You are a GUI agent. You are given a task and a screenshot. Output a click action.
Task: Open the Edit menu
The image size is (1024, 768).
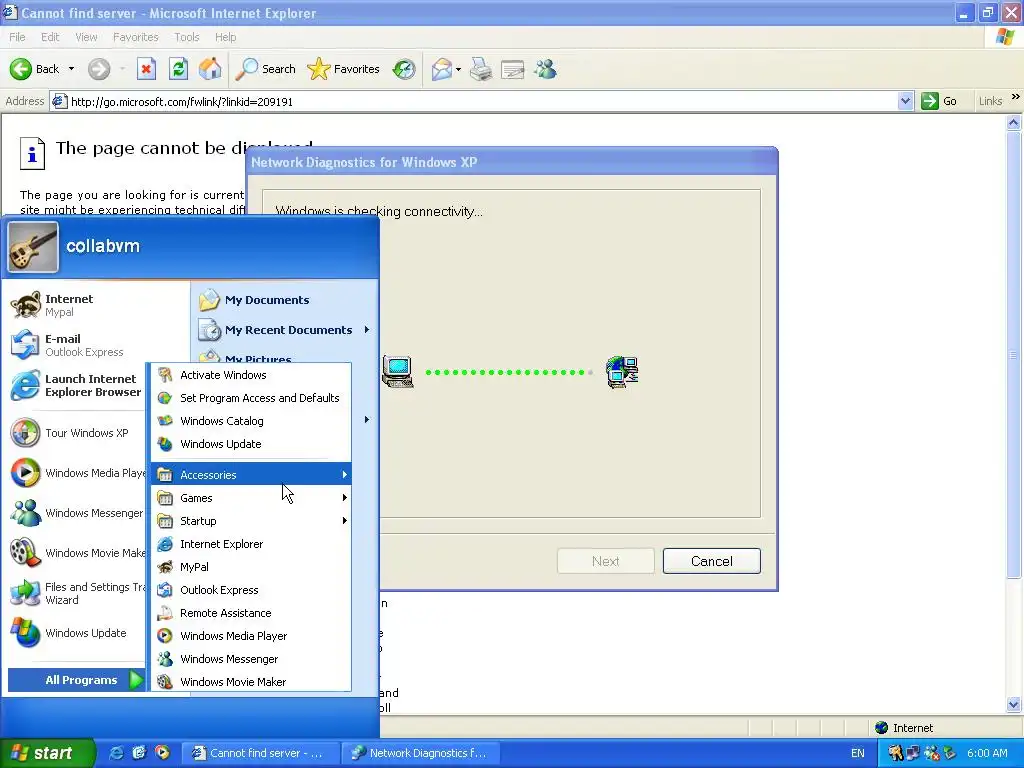point(50,37)
